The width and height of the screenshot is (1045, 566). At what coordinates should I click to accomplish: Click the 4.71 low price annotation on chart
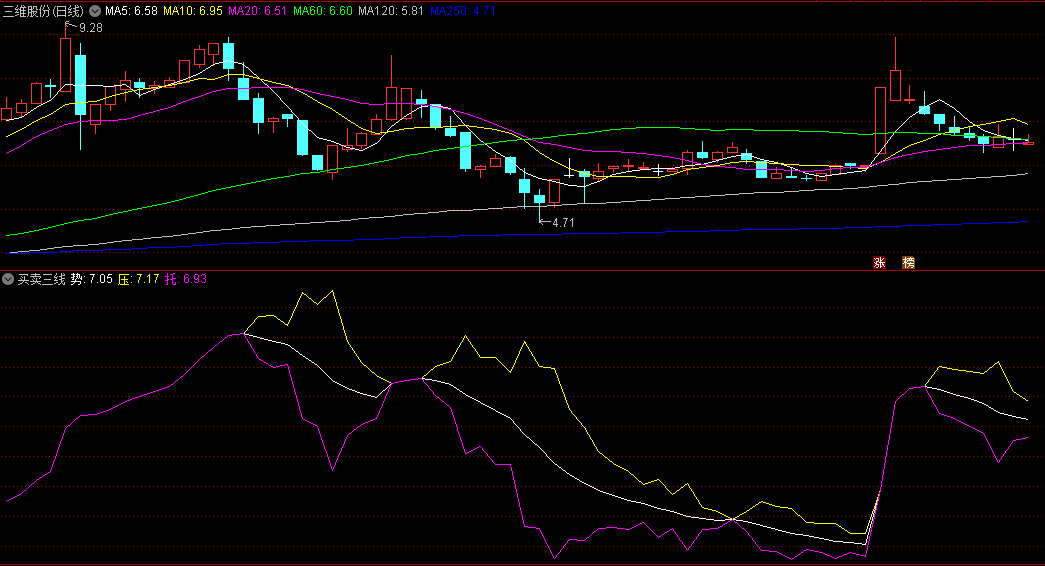[563, 223]
